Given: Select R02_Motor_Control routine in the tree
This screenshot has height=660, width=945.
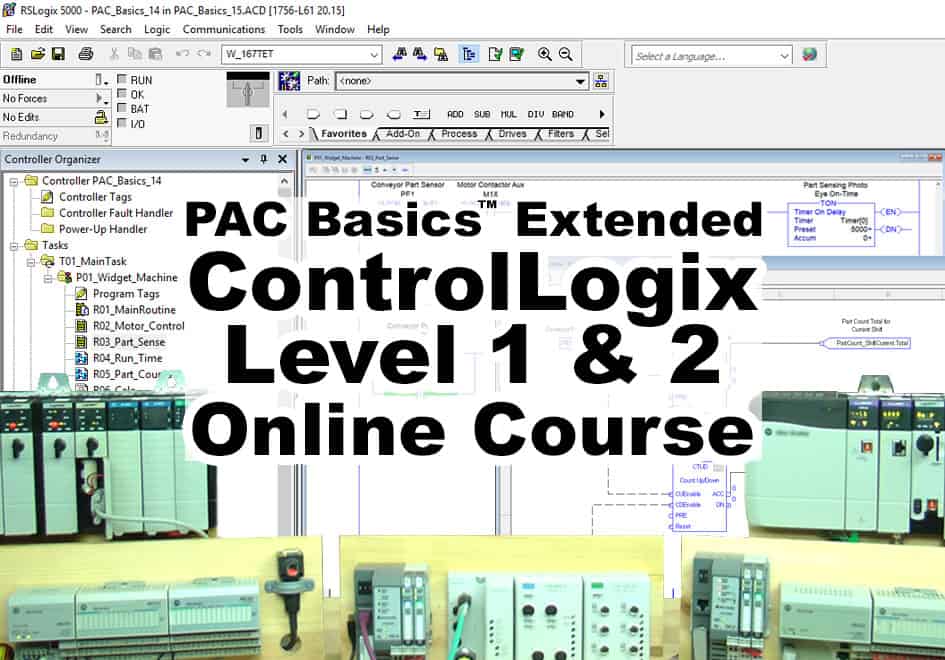Looking at the screenshot, I should 138,326.
